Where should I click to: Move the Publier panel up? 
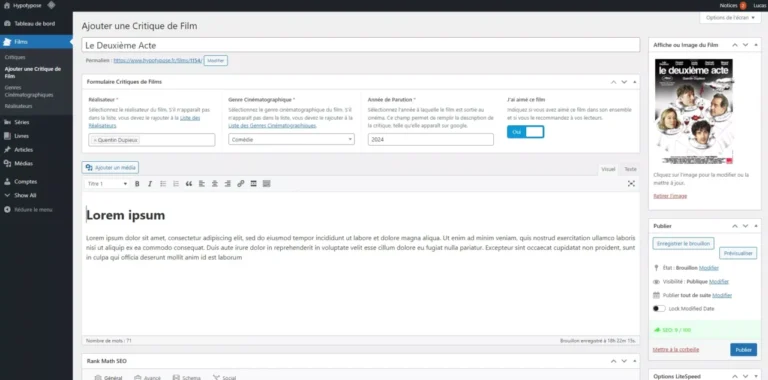[x=735, y=226]
